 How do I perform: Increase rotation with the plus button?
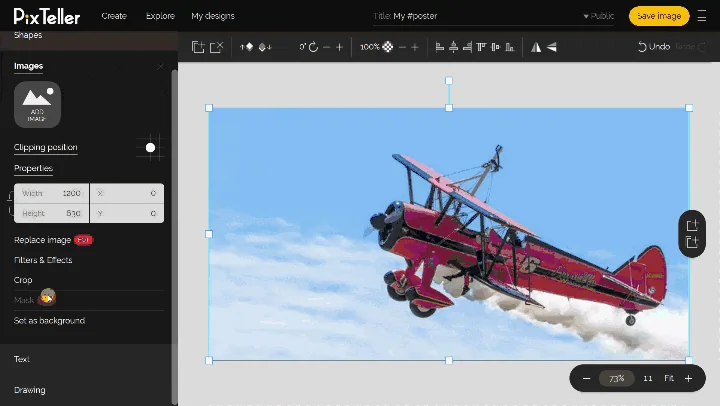[339, 47]
